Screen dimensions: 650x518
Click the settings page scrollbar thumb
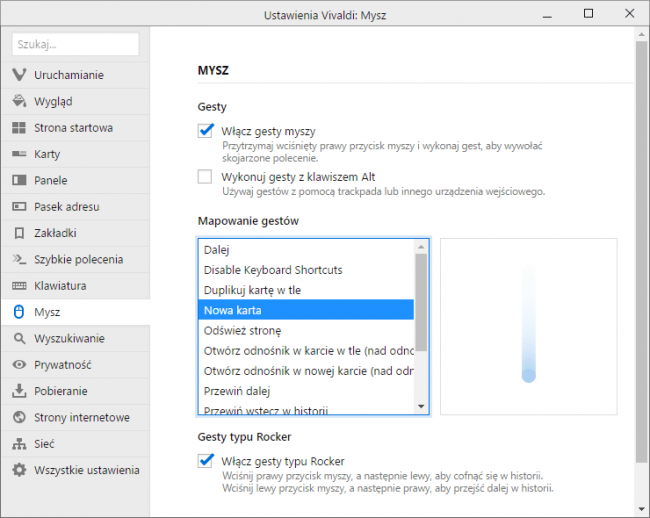click(x=641, y=252)
